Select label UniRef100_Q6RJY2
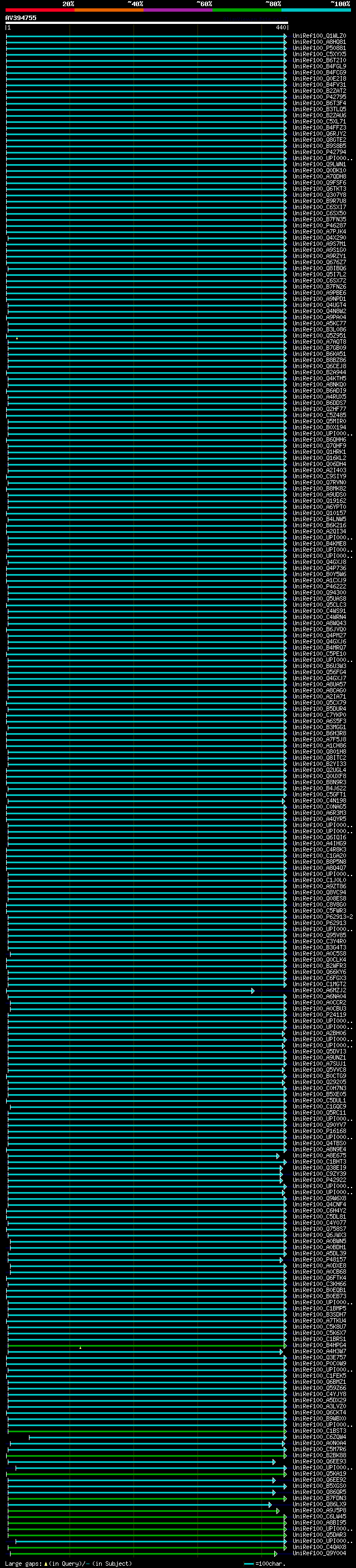The image size is (356, 1568). [319, 134]
